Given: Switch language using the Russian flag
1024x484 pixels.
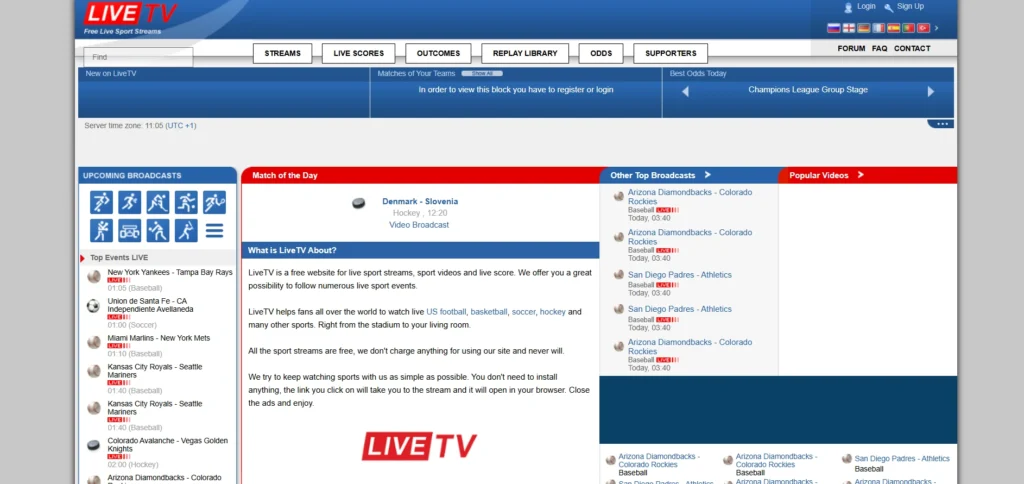Looking at the screenshot, I should pos(833,28).
